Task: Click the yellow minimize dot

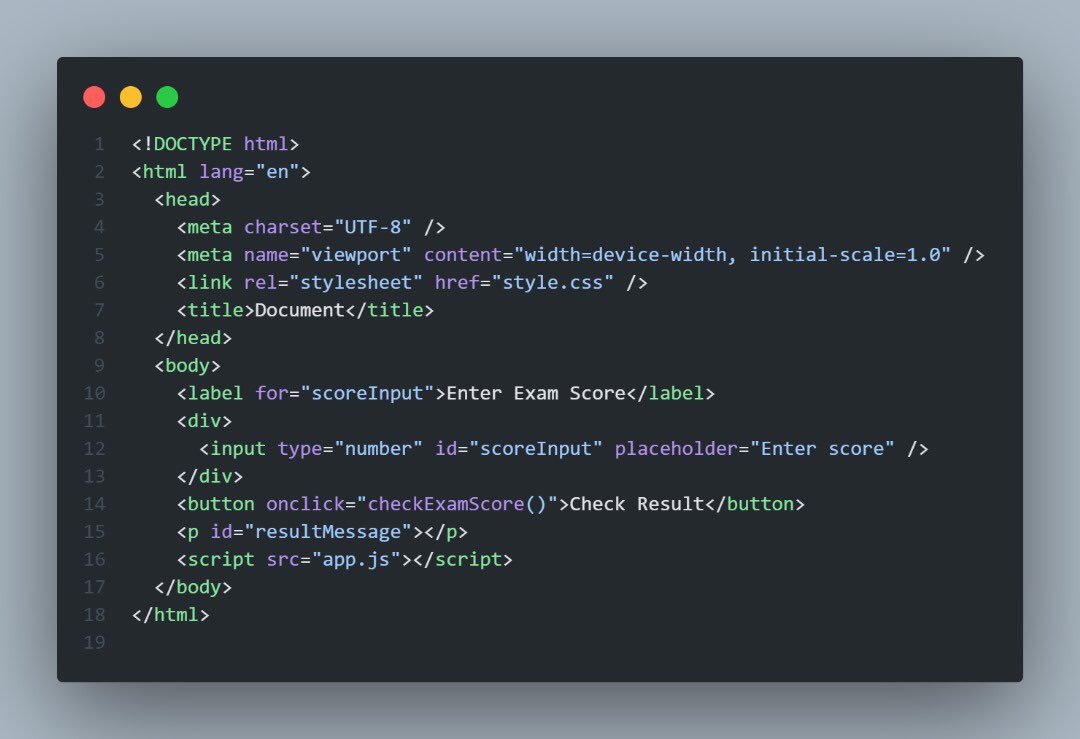Action: coord(131,97)
